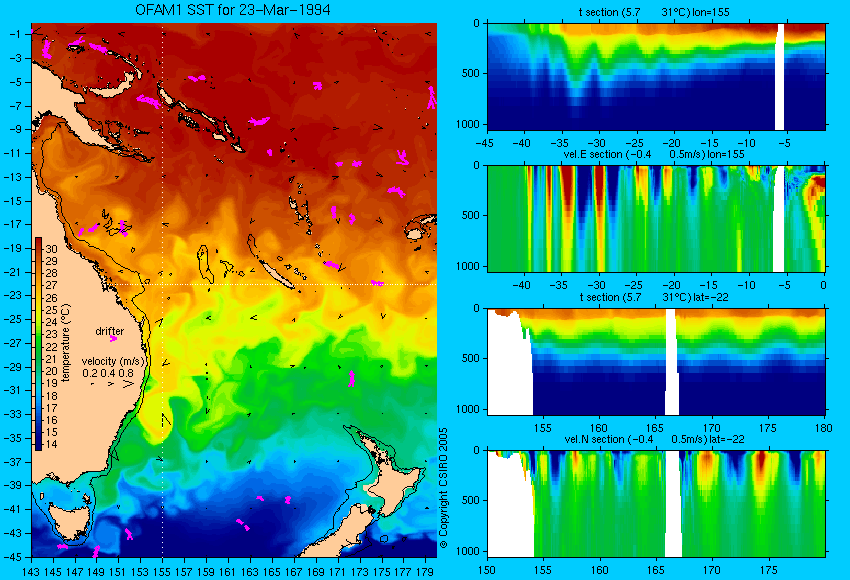Click the '0.2 0.4 0.8' velocity scale values
The width and height of the screenshot is (850, 580).
pyautogui.click(x=108, y=373)
